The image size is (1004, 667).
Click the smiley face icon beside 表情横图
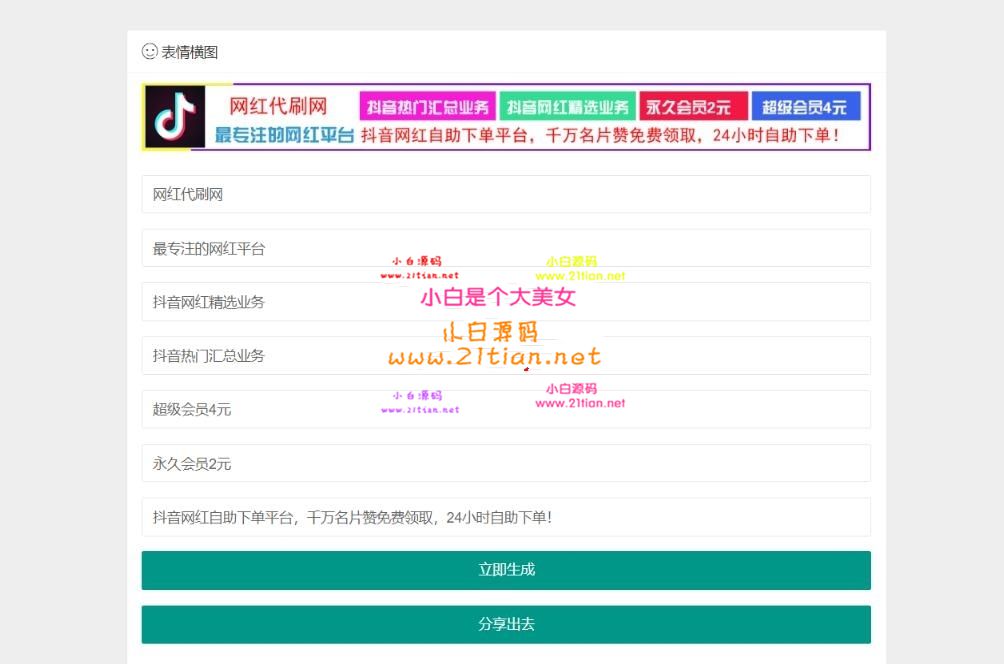pos(150,51)
